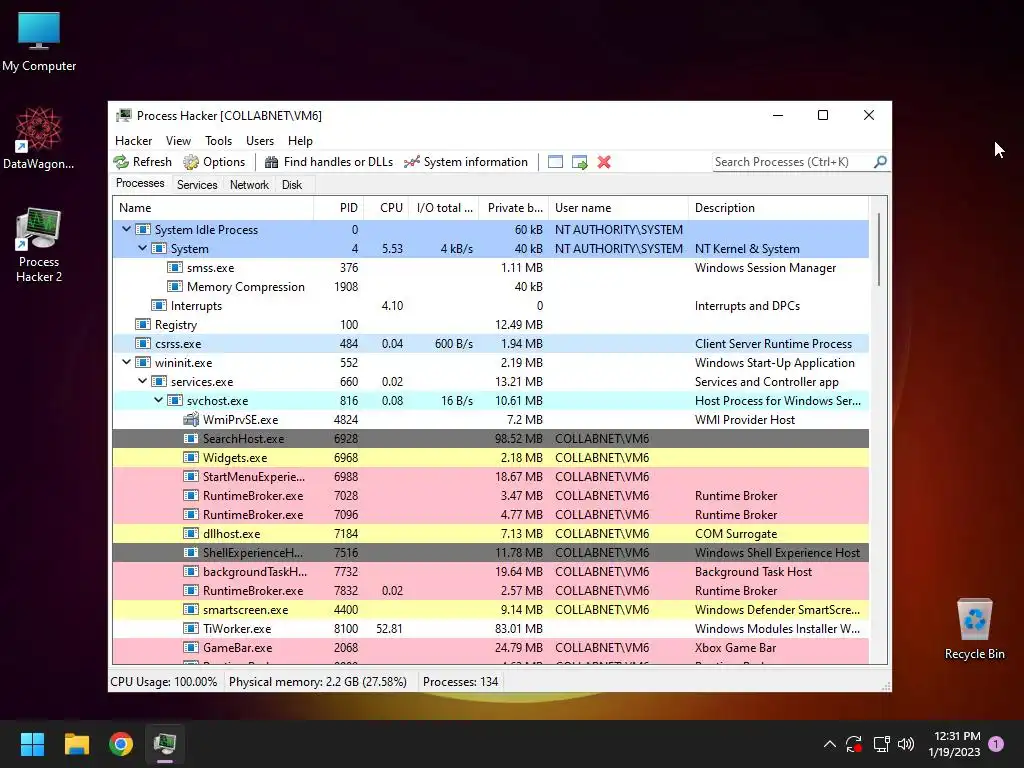The height and width of the screenshot is (768, 1024).
Task: Click the dllhost.exe process icon
Action: [191, 534]
